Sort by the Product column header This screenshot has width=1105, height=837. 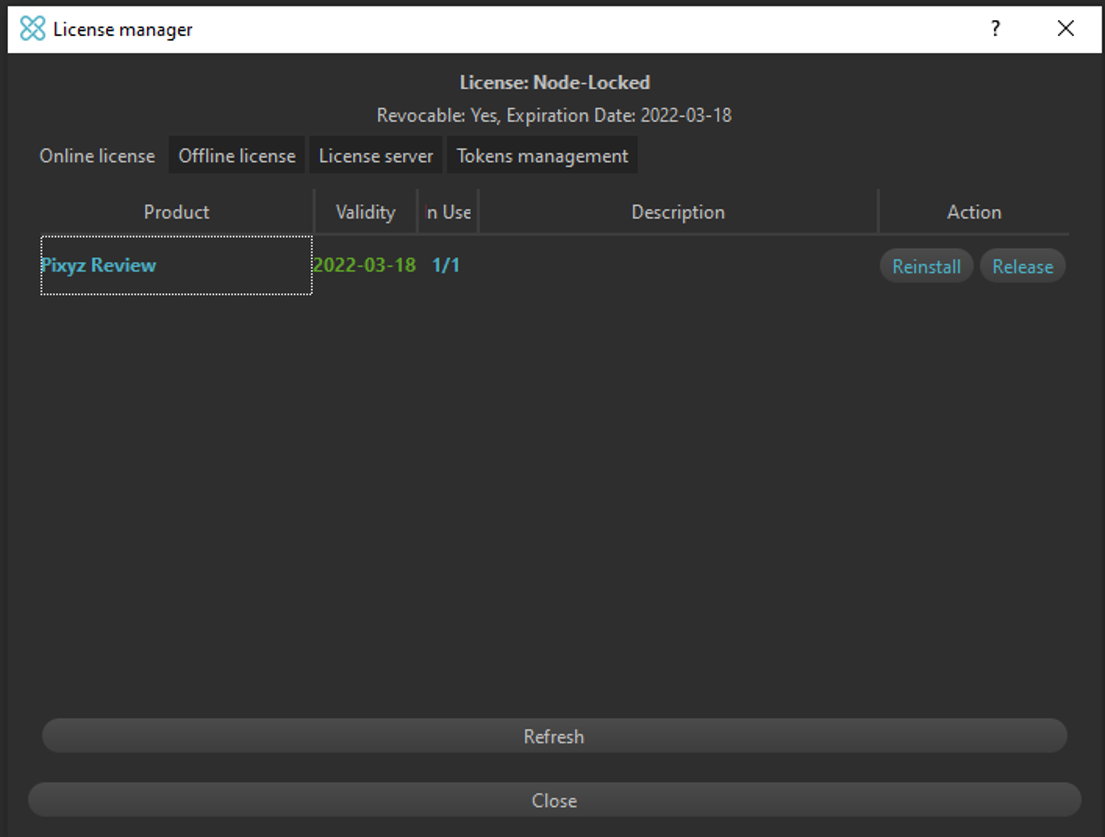(176, 212)
